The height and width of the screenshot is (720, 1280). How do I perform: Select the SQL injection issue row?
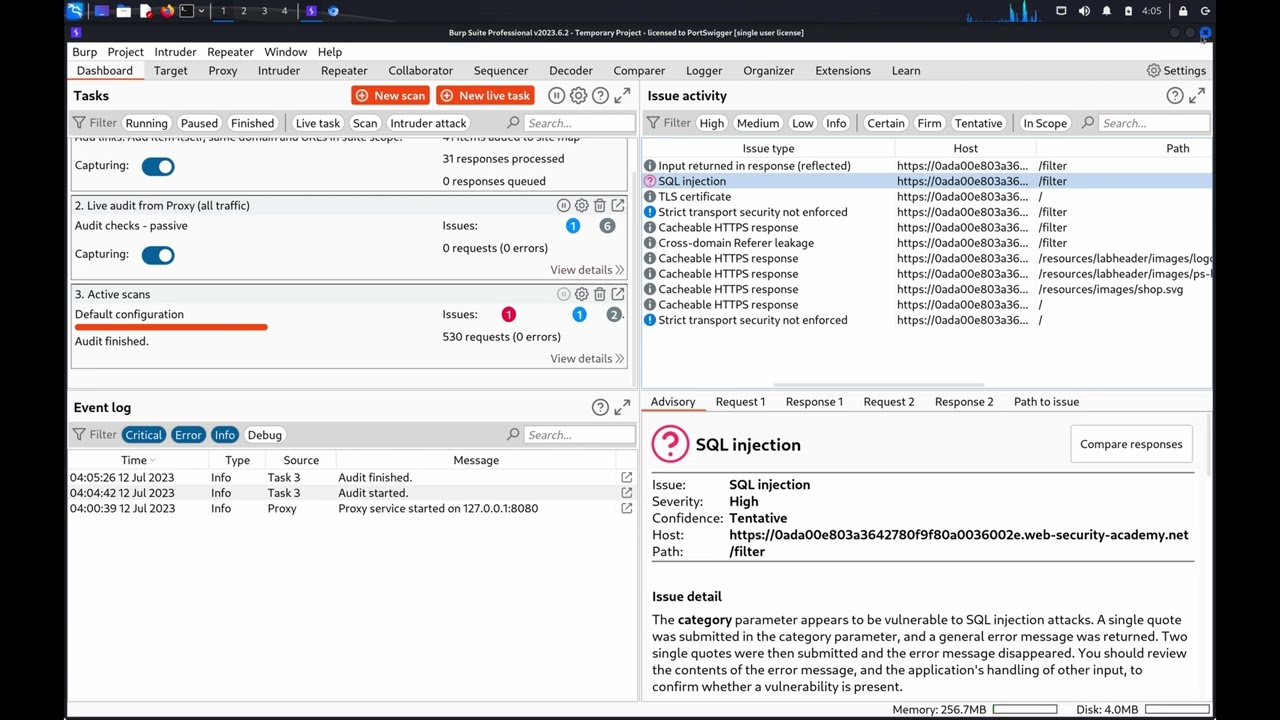coord(926,181)
